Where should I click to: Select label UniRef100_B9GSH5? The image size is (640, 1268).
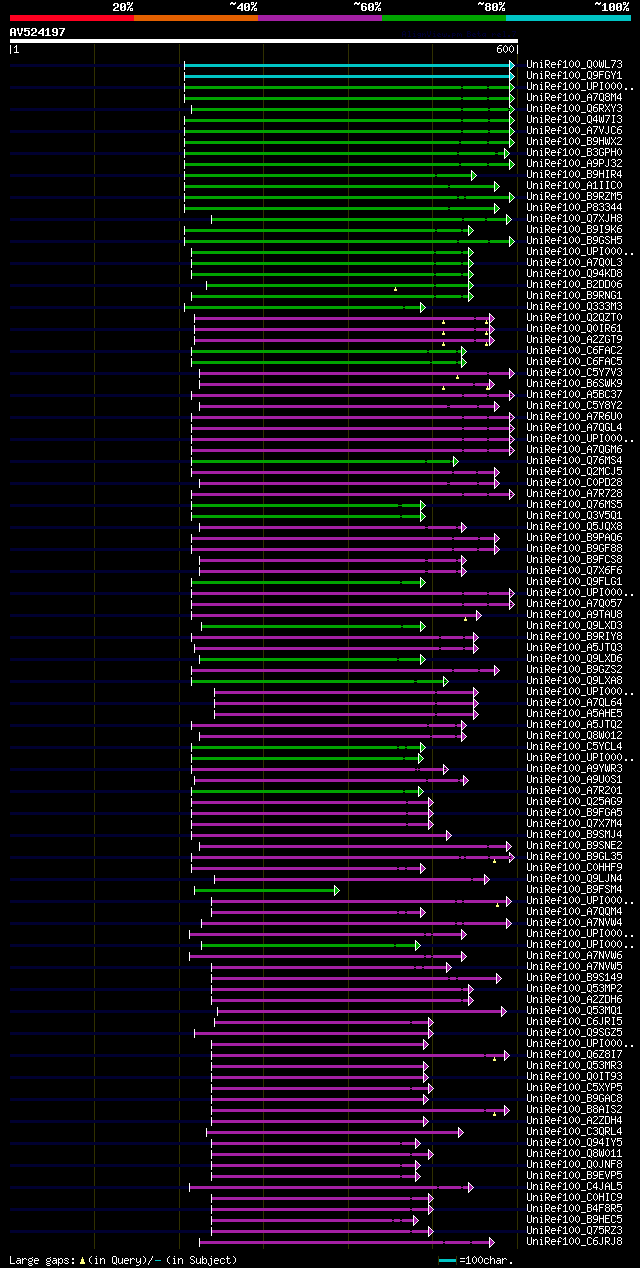(574, 241)
